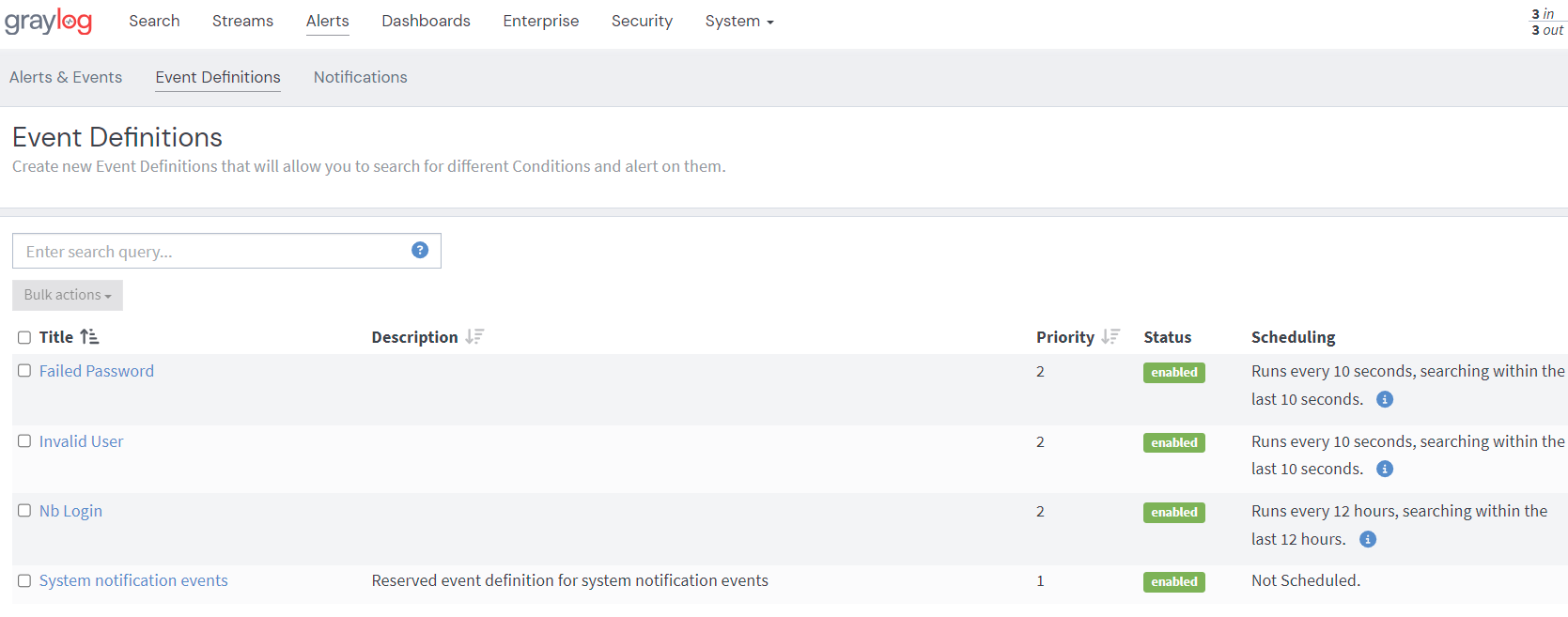Image resolution: width=1568 pixels, height=617 pixels.
Task: Sort by Title ascending icon
Action: pyautogui.click(x=89, y=337)
